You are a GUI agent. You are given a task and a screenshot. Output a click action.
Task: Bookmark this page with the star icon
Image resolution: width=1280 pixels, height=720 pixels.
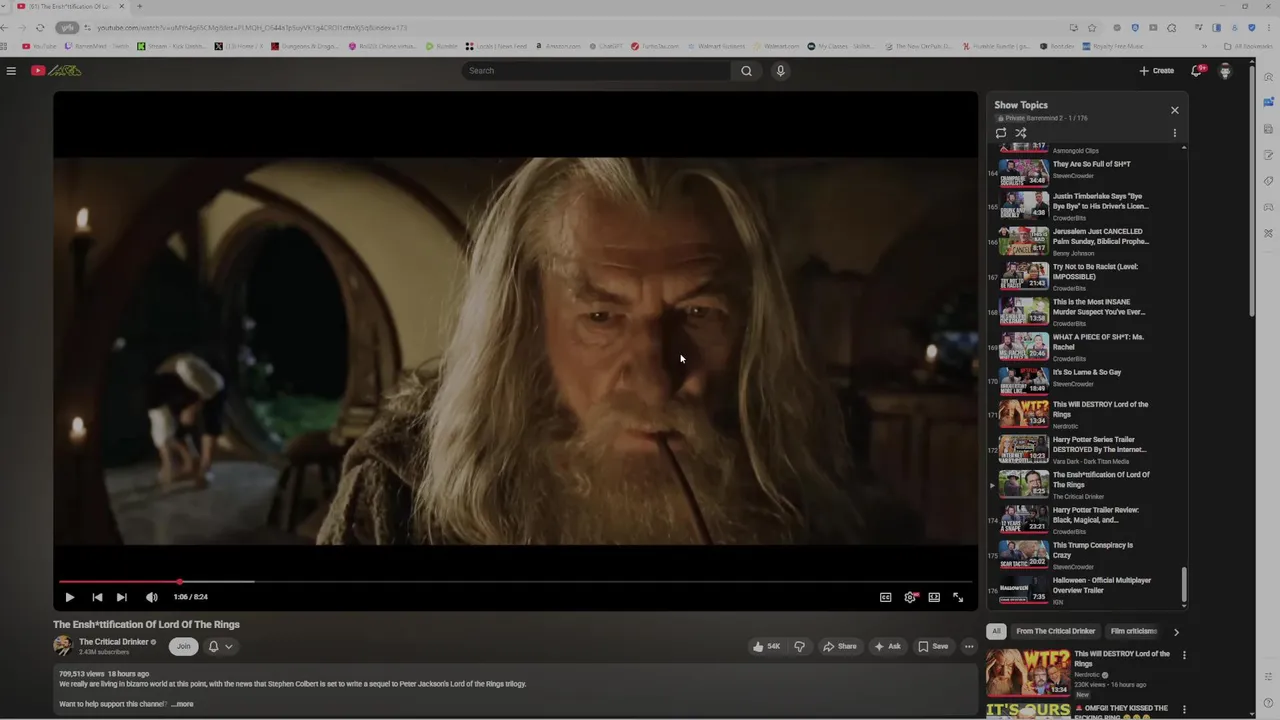(x=1092, y=27)
